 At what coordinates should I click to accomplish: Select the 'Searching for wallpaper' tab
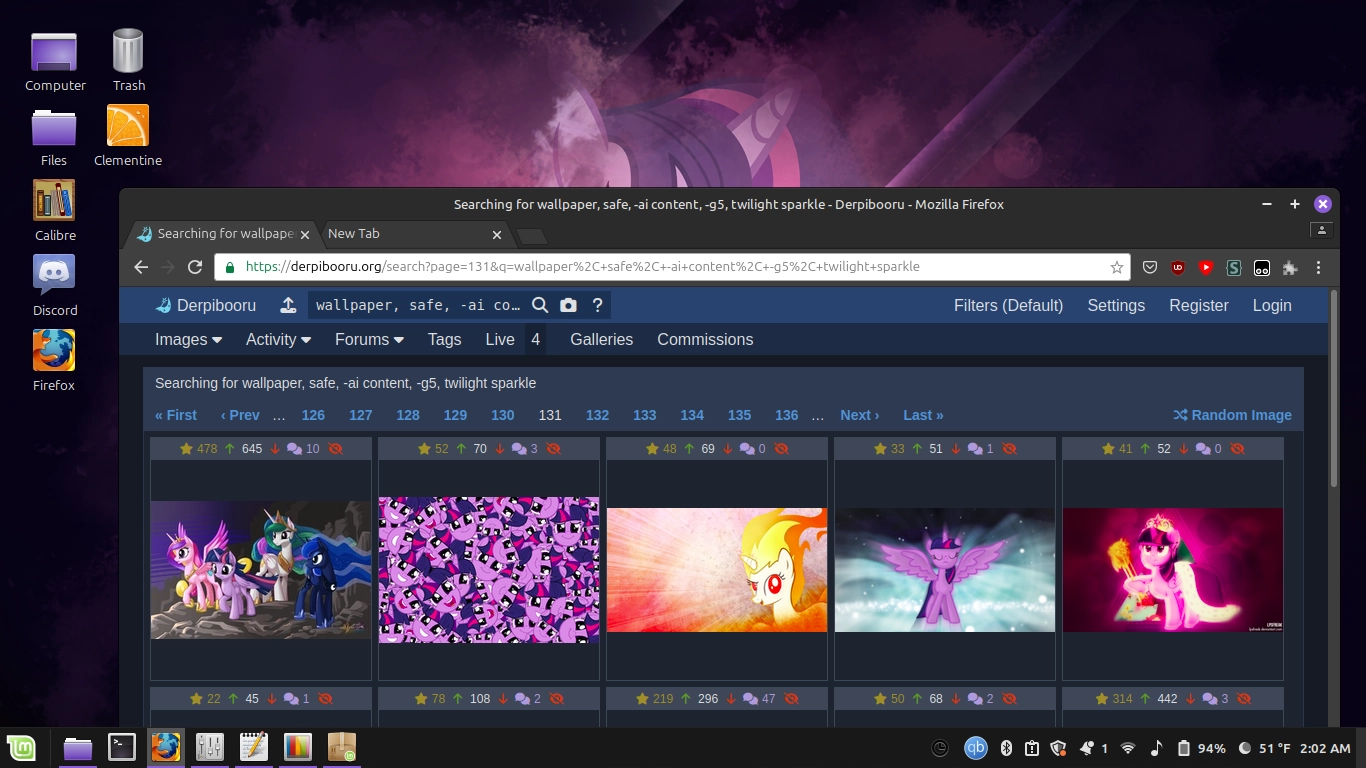coord(224,234)
